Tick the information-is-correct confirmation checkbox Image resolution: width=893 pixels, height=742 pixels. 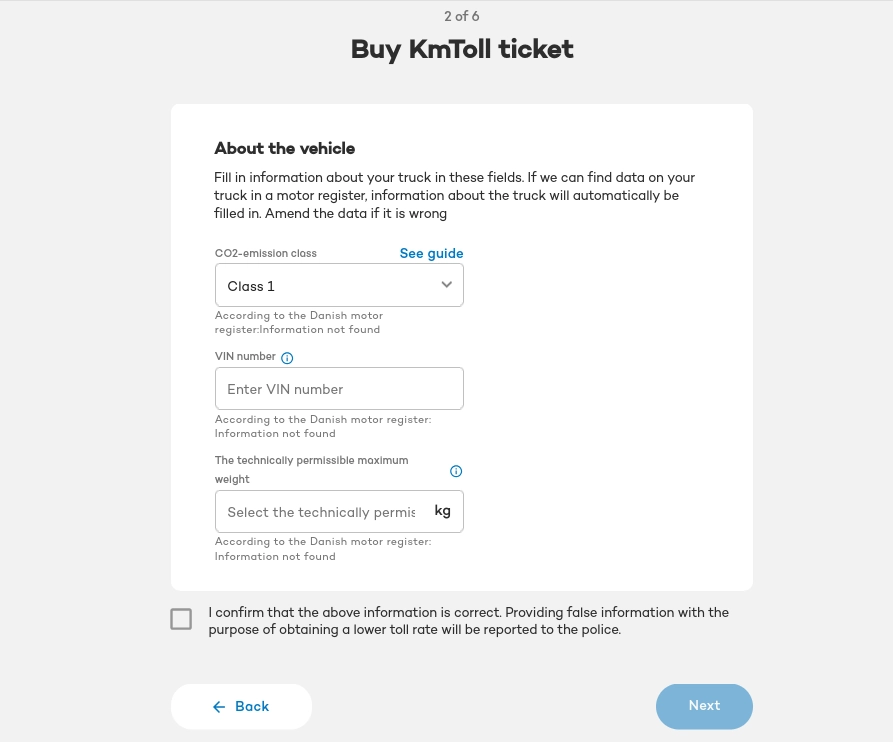(181, 619)
